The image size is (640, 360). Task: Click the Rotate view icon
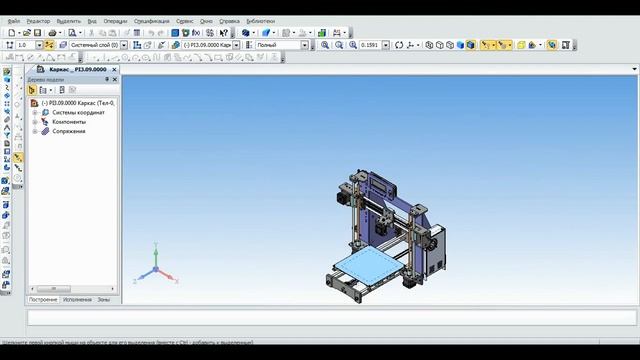[x=399, y=45]
